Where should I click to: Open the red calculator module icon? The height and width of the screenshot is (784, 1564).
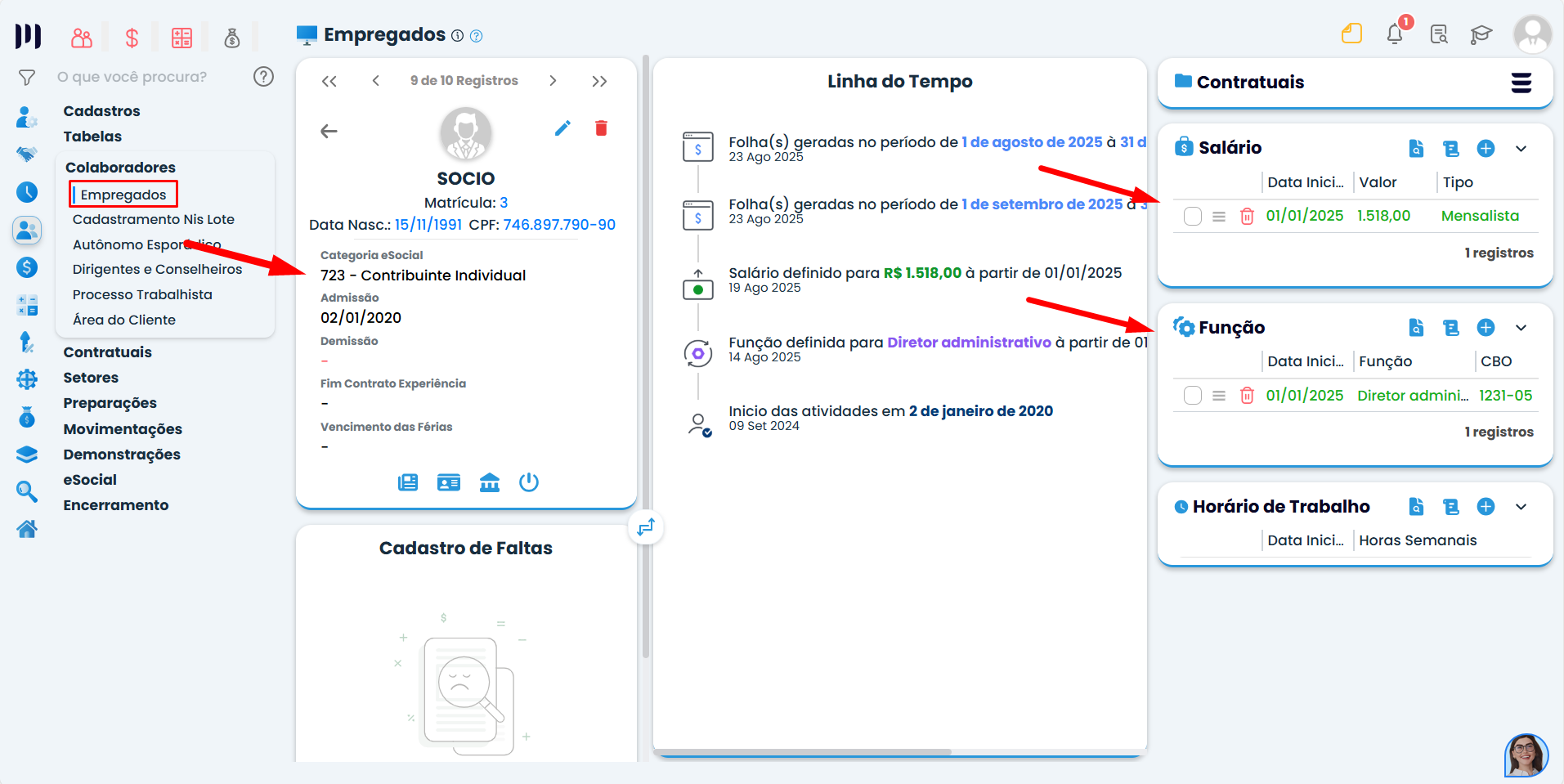(x=181, y=38)
